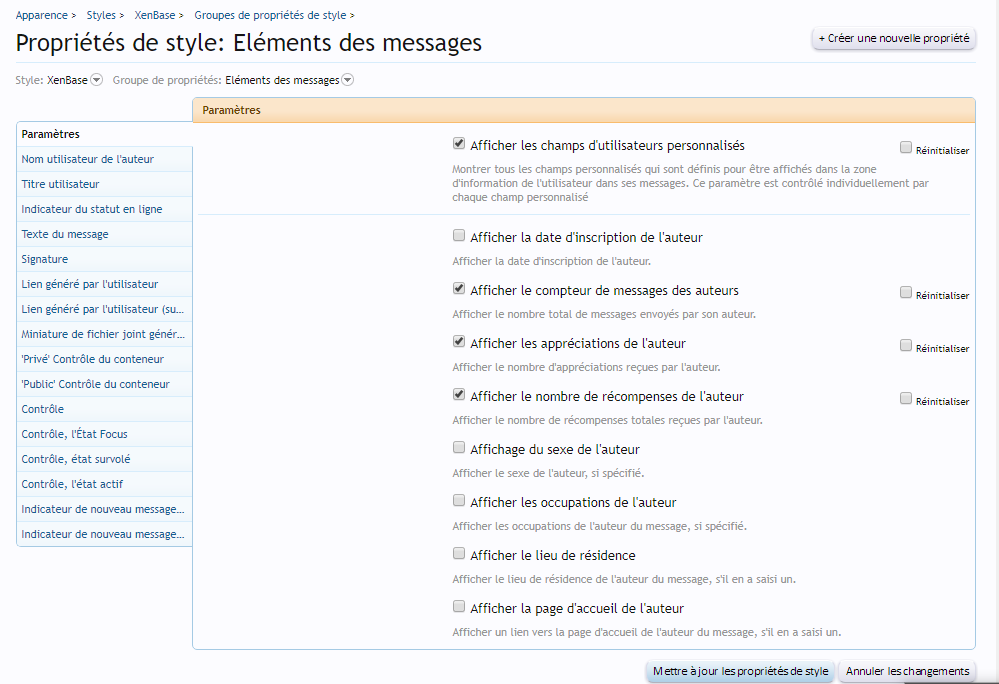Follow the Styles breadcrumb link
The width and height of the screenshot is (999, 684).
pos(101,15)
